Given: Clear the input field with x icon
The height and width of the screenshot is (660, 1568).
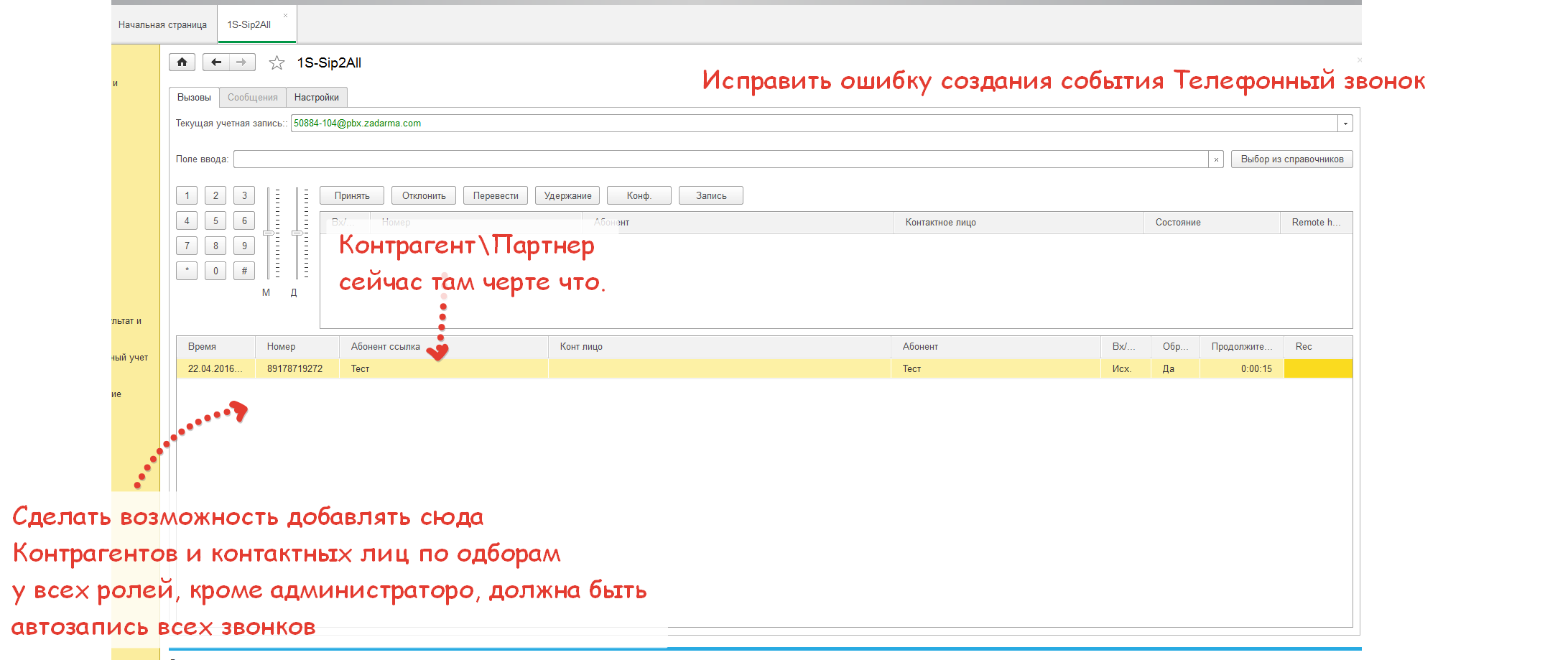Looking at the screenshot, I should coord(1216,159).
